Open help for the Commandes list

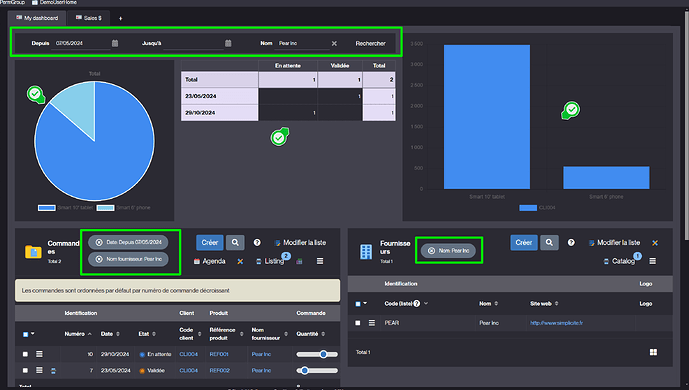[257, 242]
